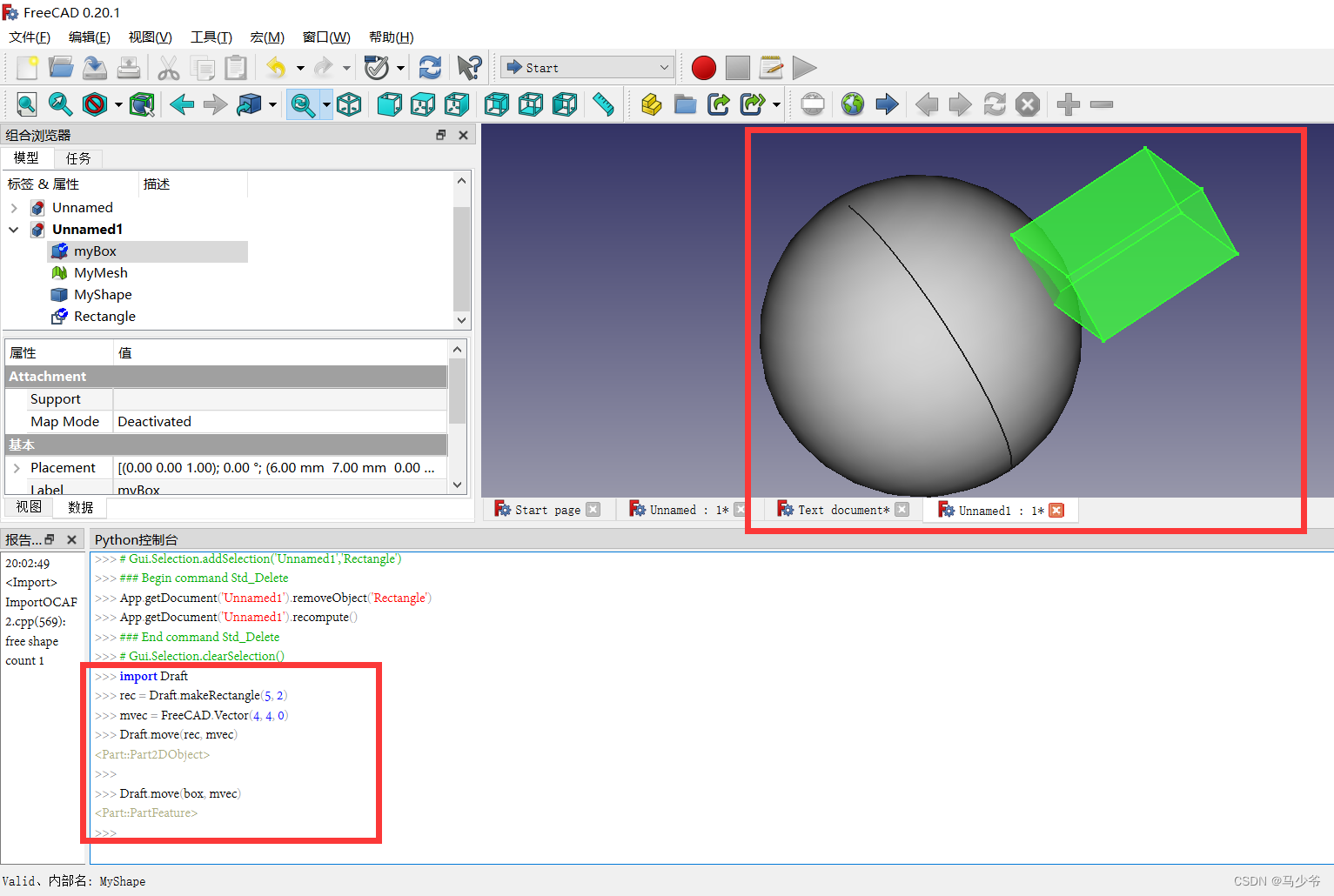
Task: Activate the measure distance ruler icon
Action: point(603,104)
